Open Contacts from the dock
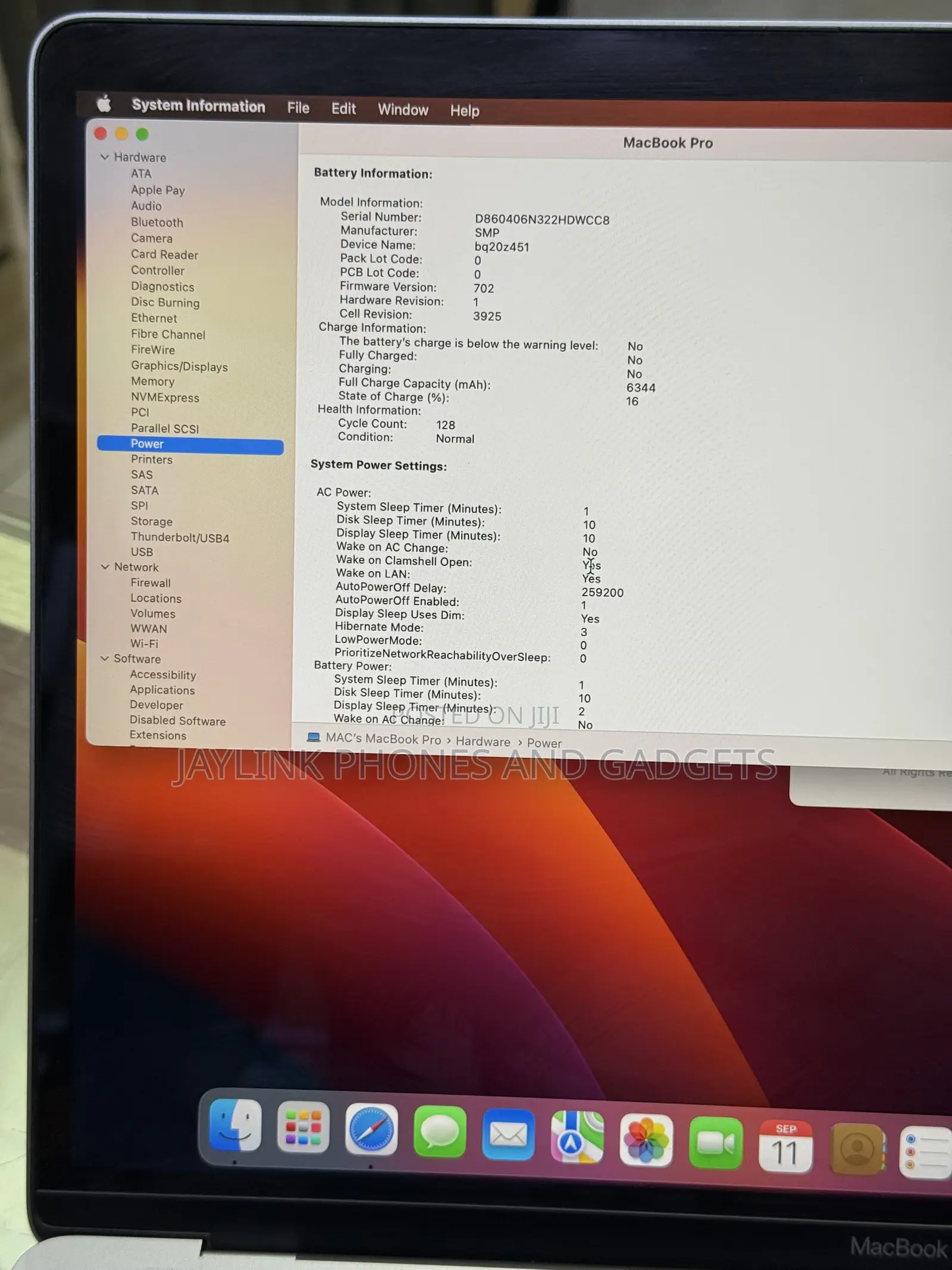This screenshot has height=1270, width=952. [856, 1149]
